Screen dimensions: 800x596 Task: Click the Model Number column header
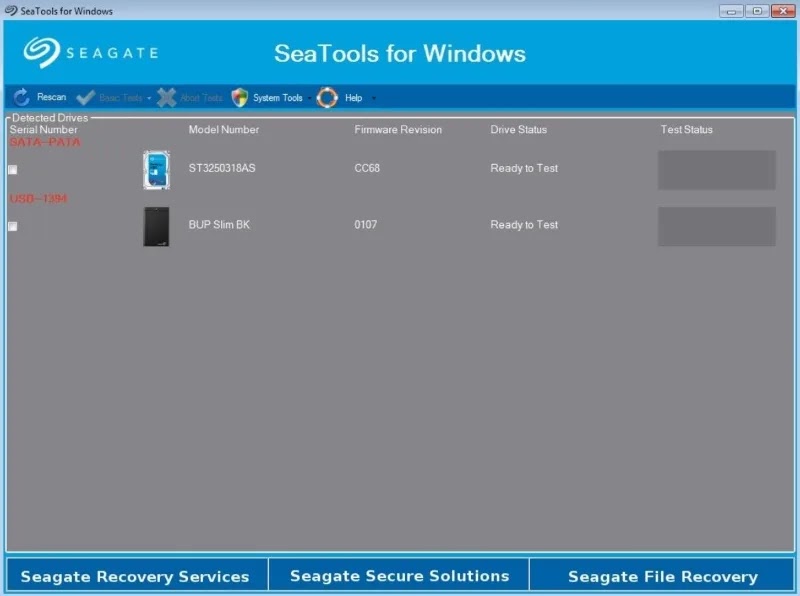223,130
